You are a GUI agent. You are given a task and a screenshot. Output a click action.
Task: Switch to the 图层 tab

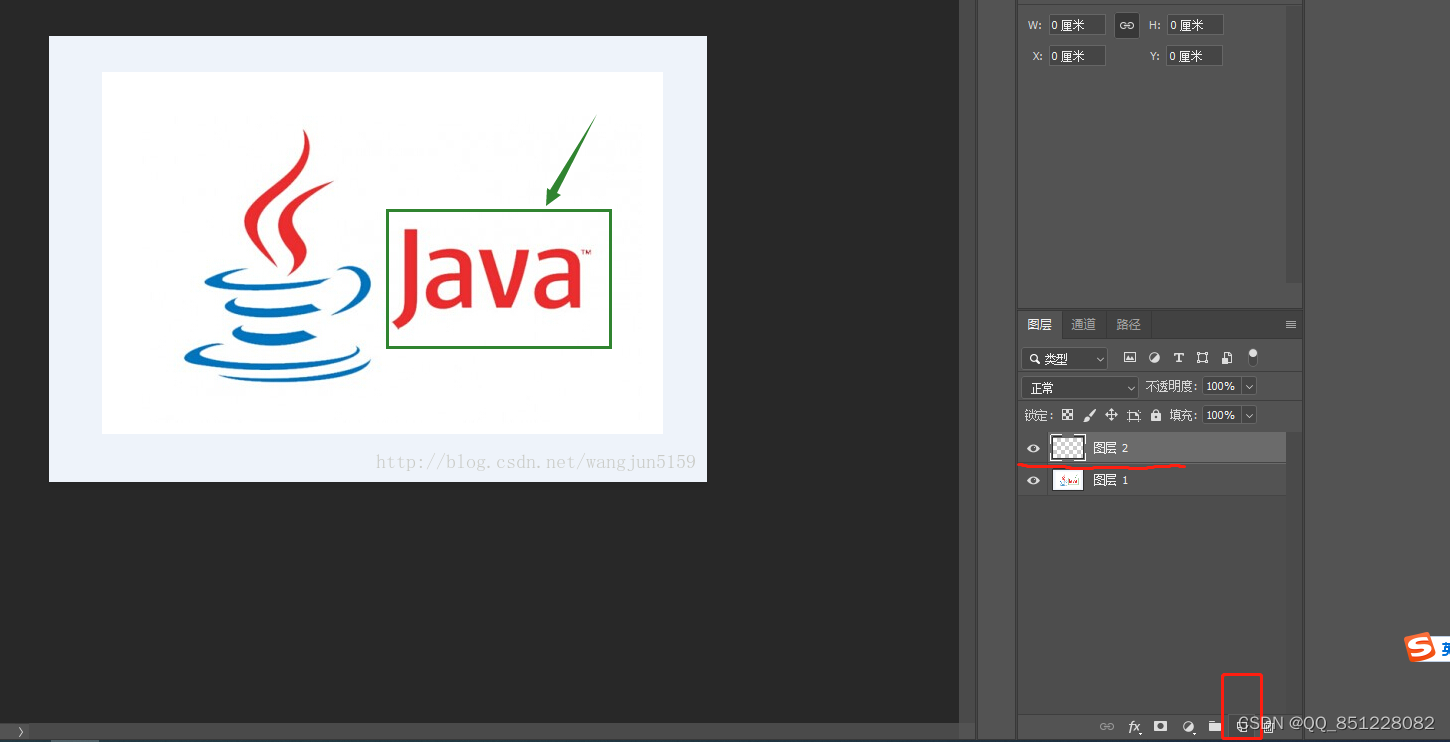(x=1040, y=324)
